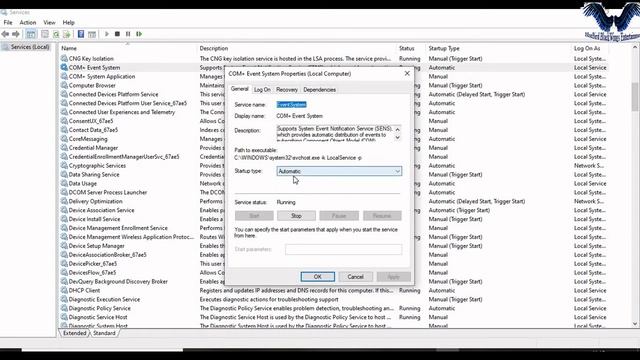
Task: Open the View menu
Action: 49,22
